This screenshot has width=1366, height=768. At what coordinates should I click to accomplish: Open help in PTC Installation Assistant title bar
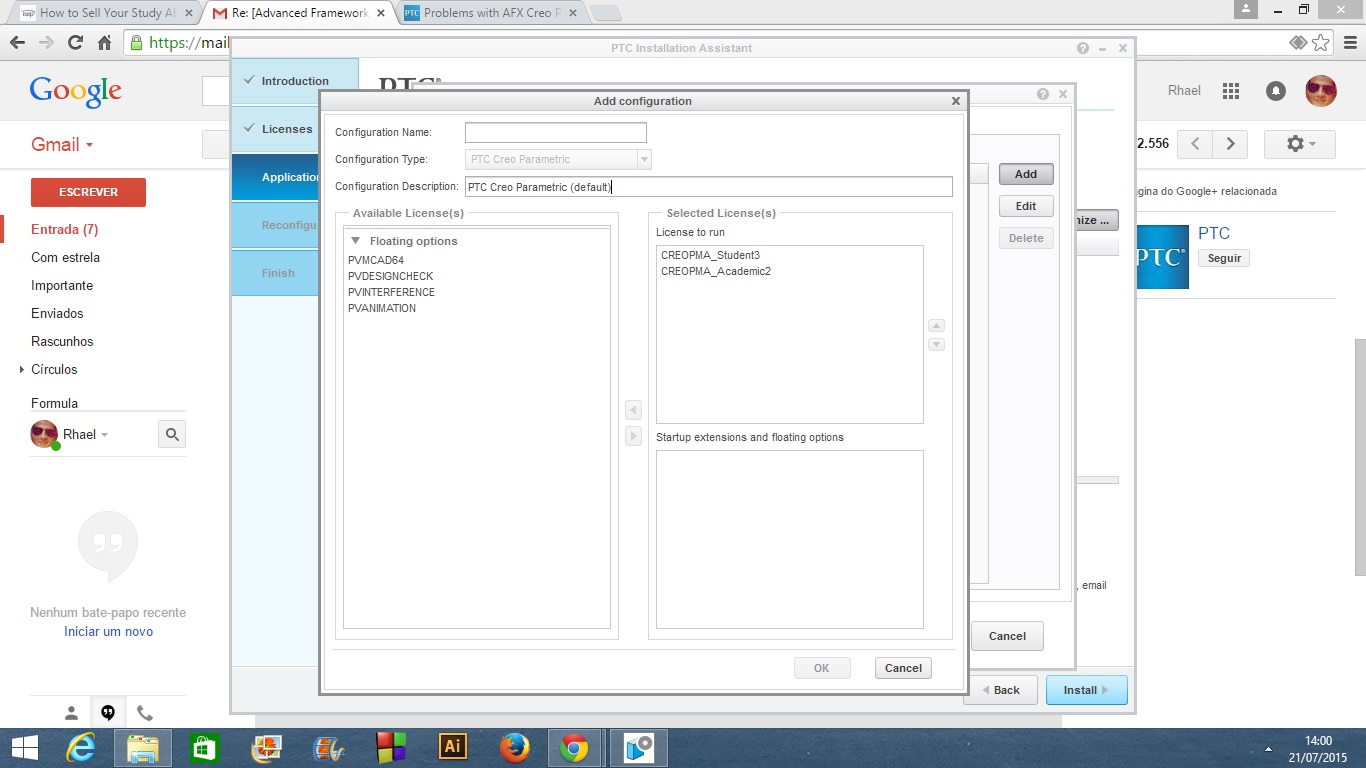pos(1083,48)
